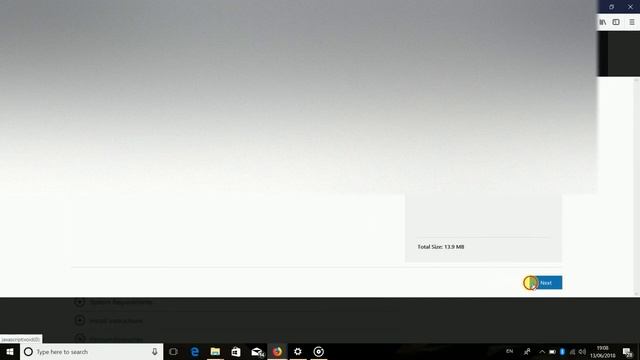Click the page vertical scrollbar
The height and width of the screenshot is (360, 640).
(x=637, y=186)
